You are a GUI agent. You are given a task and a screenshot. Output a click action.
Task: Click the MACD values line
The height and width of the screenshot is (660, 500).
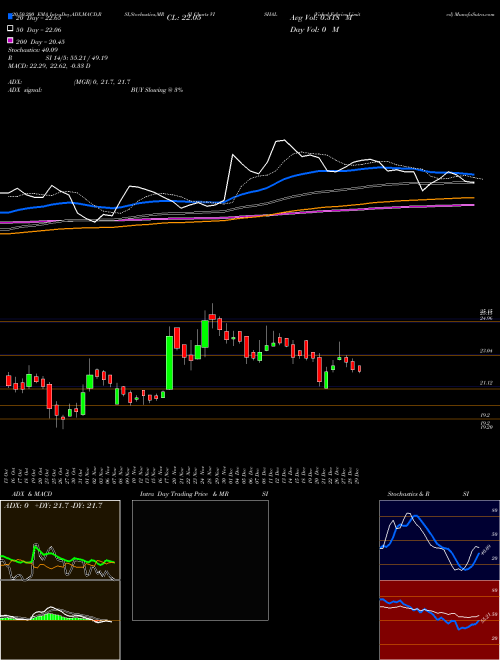point(49,66)
